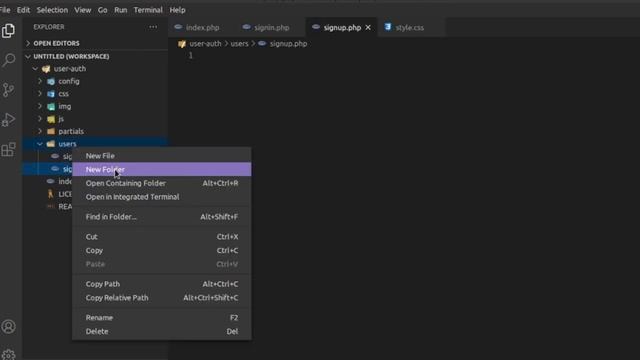Viewport: 640px width, 360px height.
Task: Open the View menu
Action: coord(83,10)
